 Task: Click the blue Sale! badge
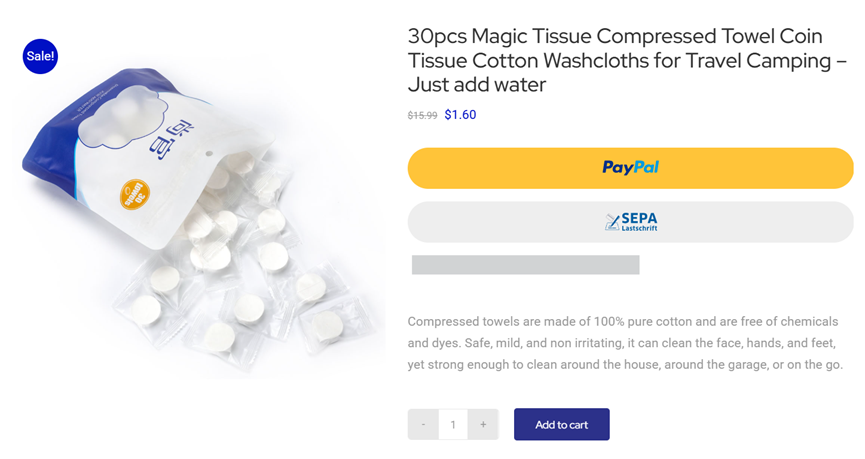40,56
